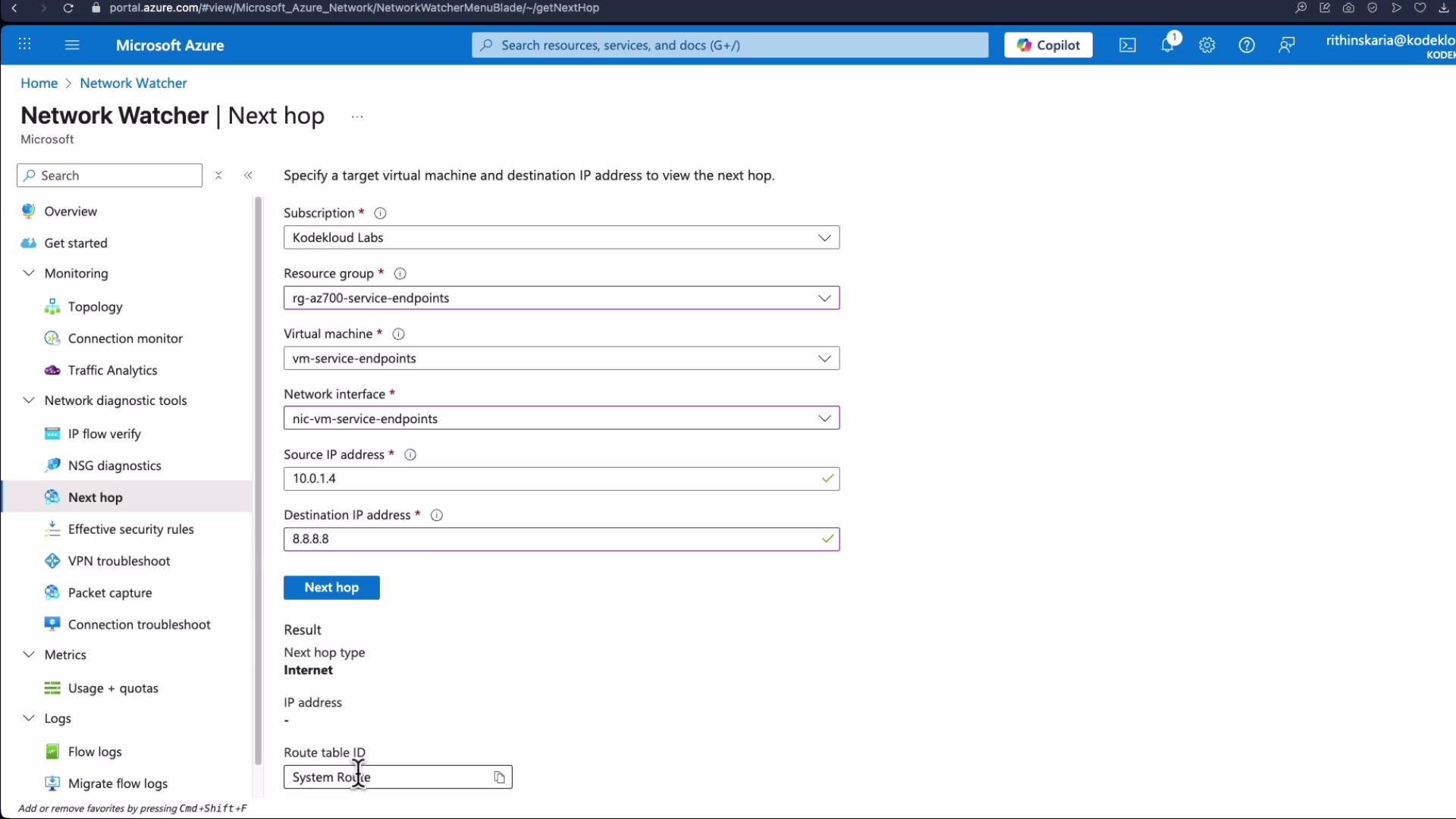Viewport: 1456px width, 819px height.
Task: Click the browser address bar URL
Action: 354,8
